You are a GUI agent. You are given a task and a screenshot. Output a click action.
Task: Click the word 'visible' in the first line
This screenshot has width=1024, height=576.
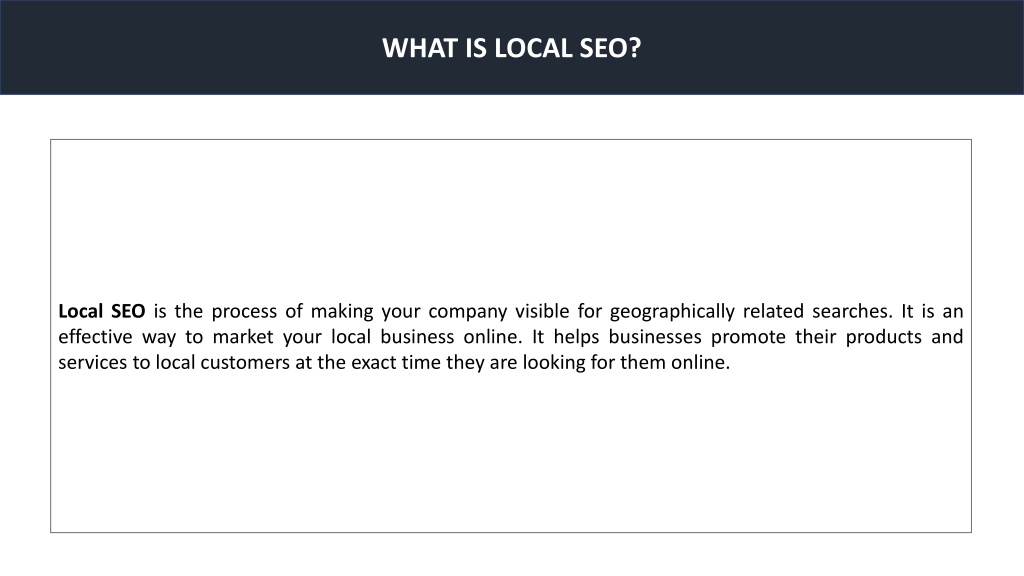pos(542,311)
